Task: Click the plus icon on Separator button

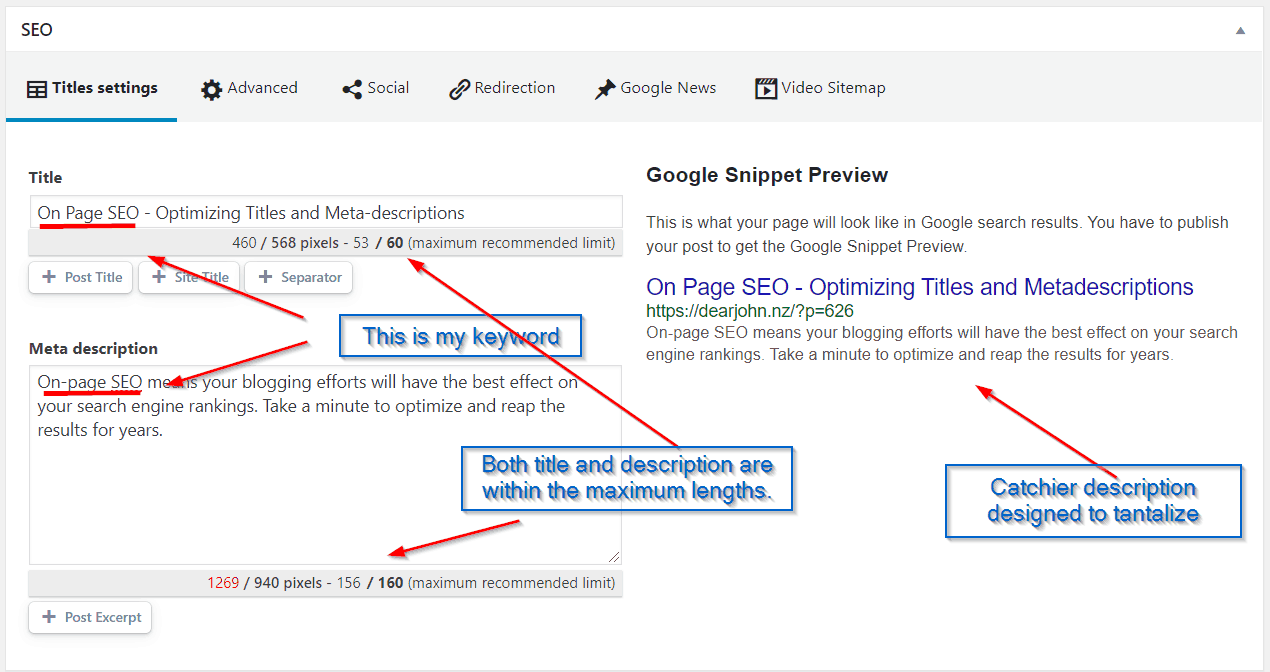Action: pyautogui.click(x=264, y=277)
